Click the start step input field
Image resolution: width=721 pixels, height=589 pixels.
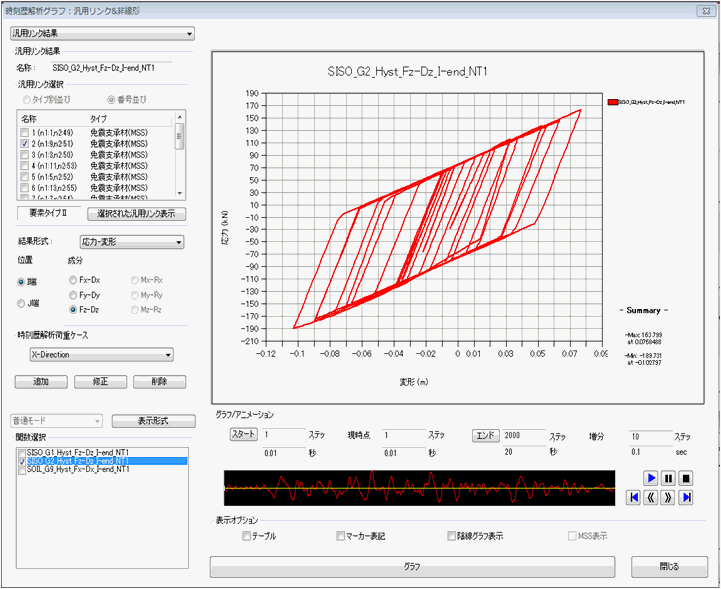coord(283,435)
